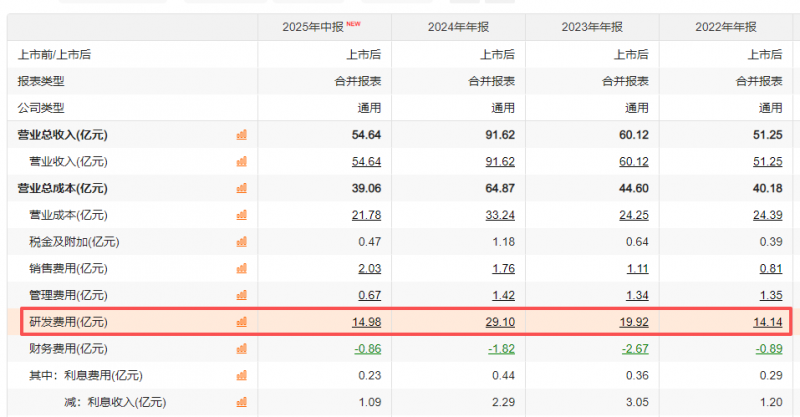Open 2022 营业成本 value 24.39 link
This screenshot has width=800, height=417.
pos(768,215)
